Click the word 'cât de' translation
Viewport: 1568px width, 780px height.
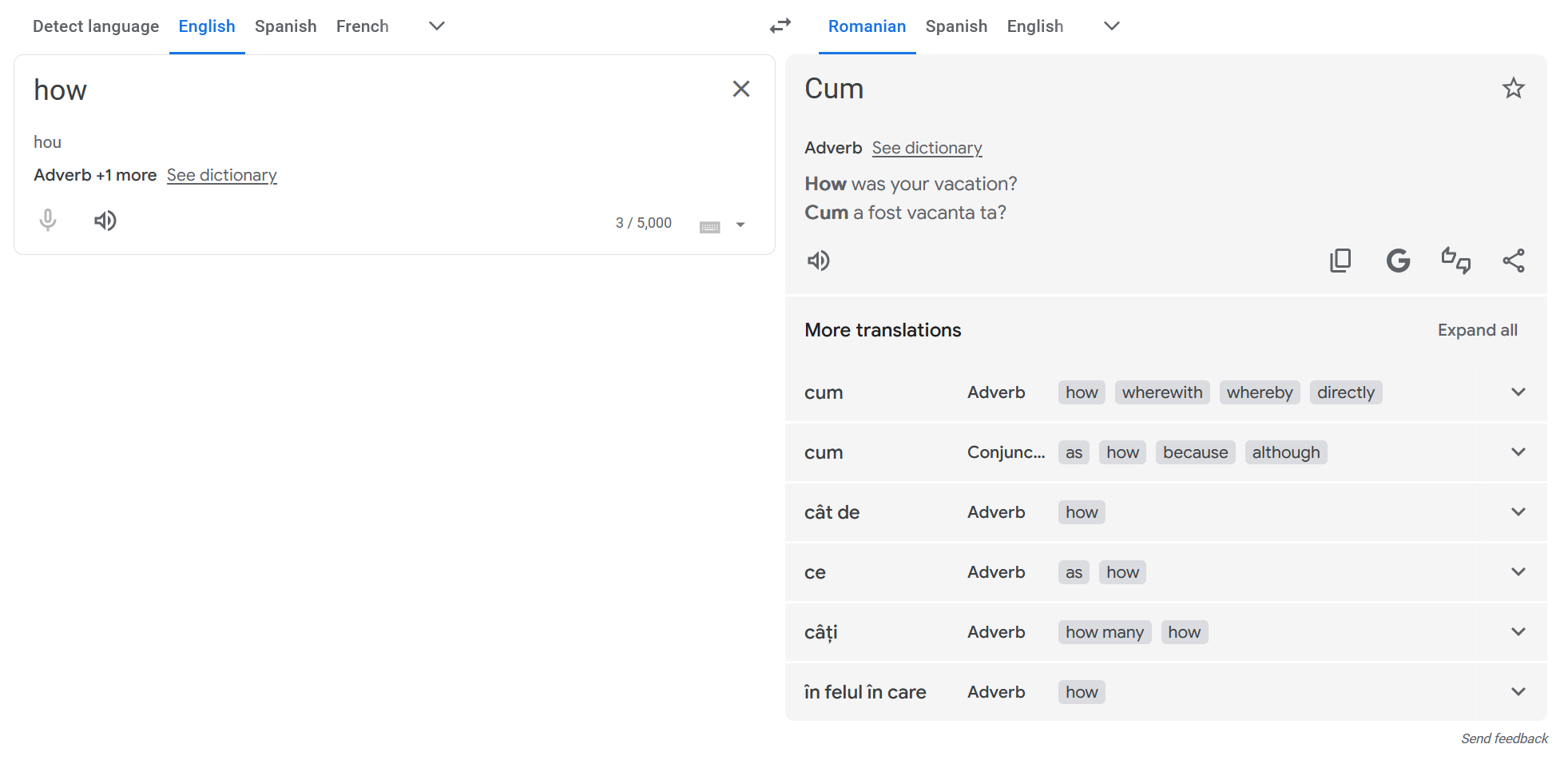click(x=832, y=512)
